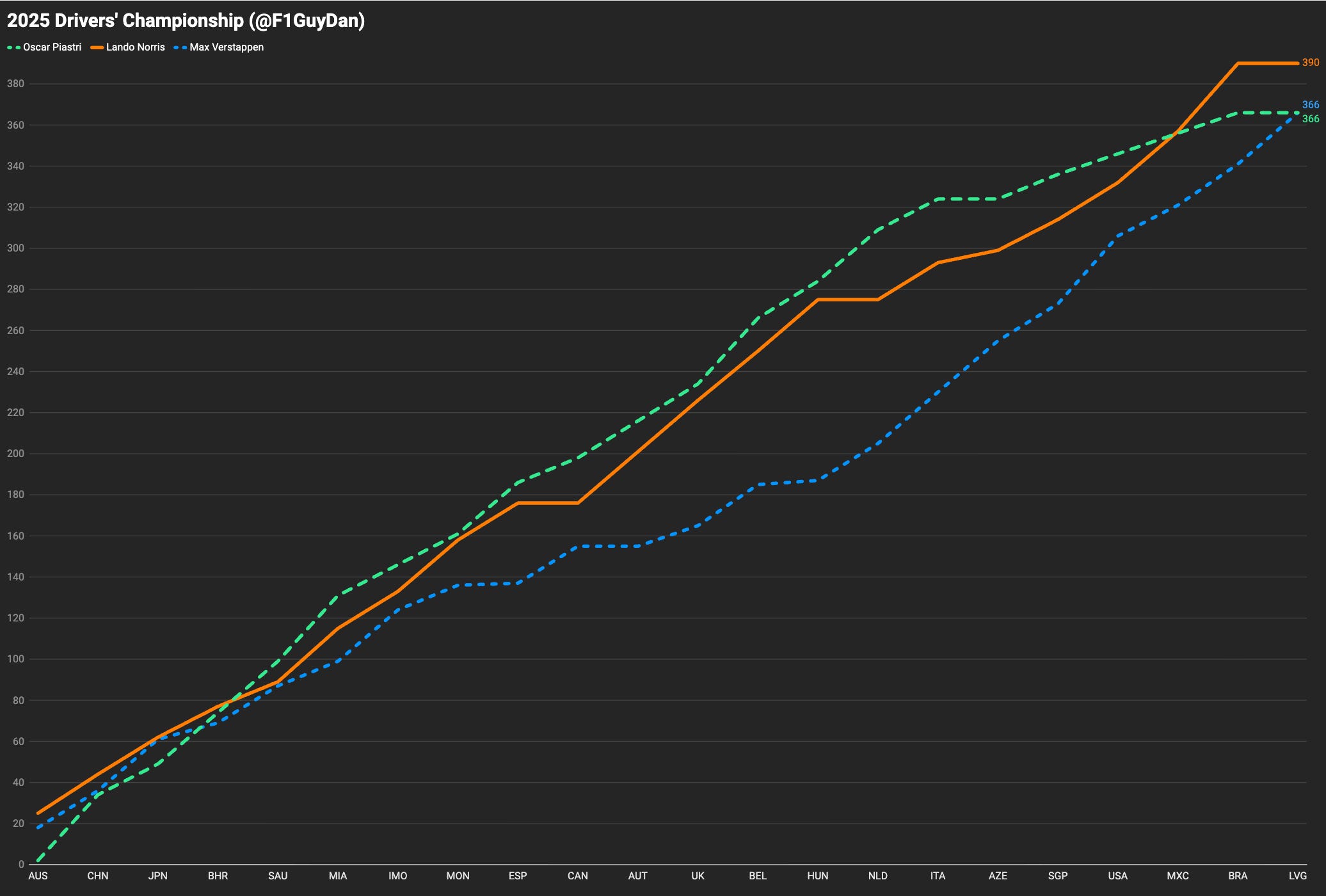1326x896 pixels.
Task: Click the LVG x-axis label
Action: [x=1297, y=876]
